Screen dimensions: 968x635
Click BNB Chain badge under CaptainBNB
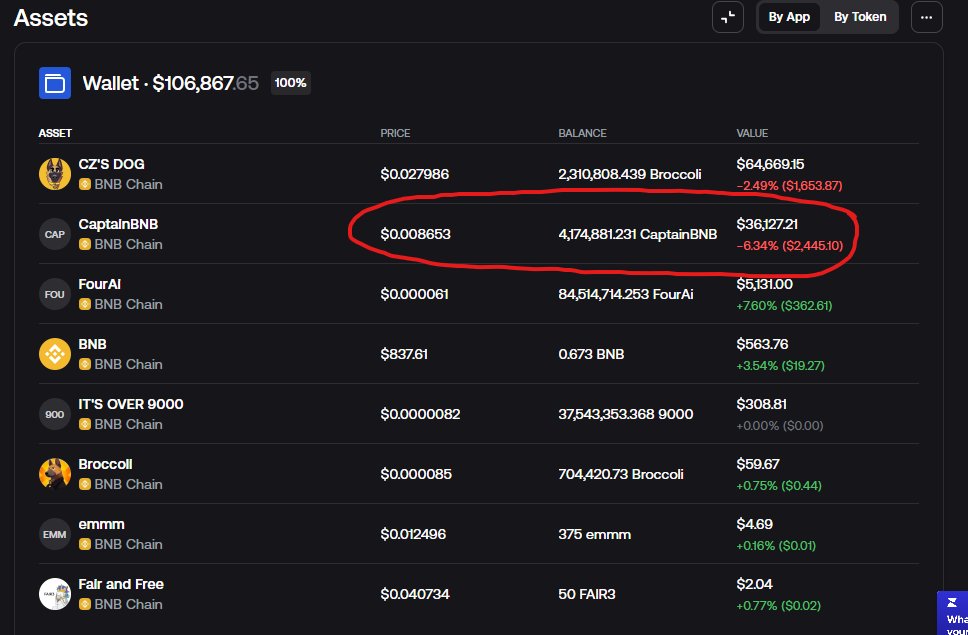(x=121, y=244)
